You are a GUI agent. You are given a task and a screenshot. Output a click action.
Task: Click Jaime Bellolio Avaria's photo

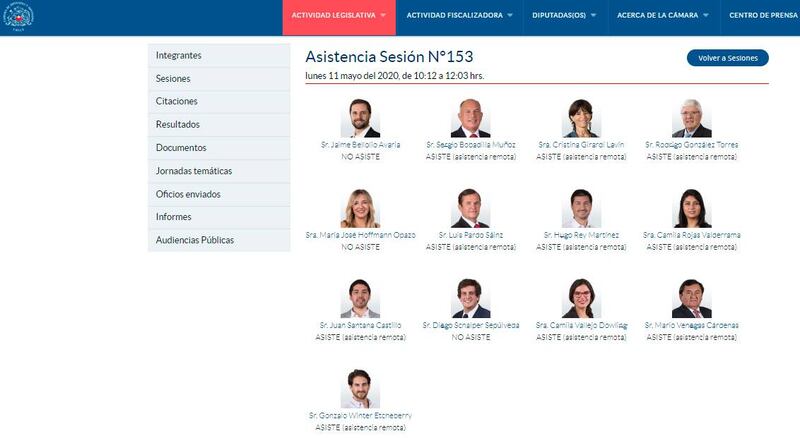[x=360, y=118]
